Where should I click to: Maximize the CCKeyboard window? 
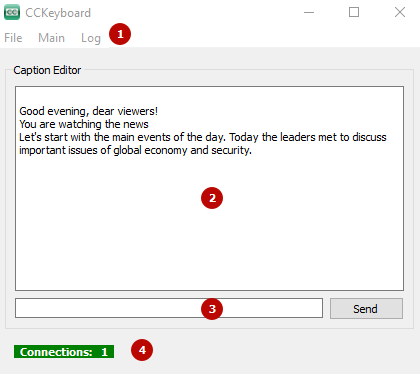[354, 13]
